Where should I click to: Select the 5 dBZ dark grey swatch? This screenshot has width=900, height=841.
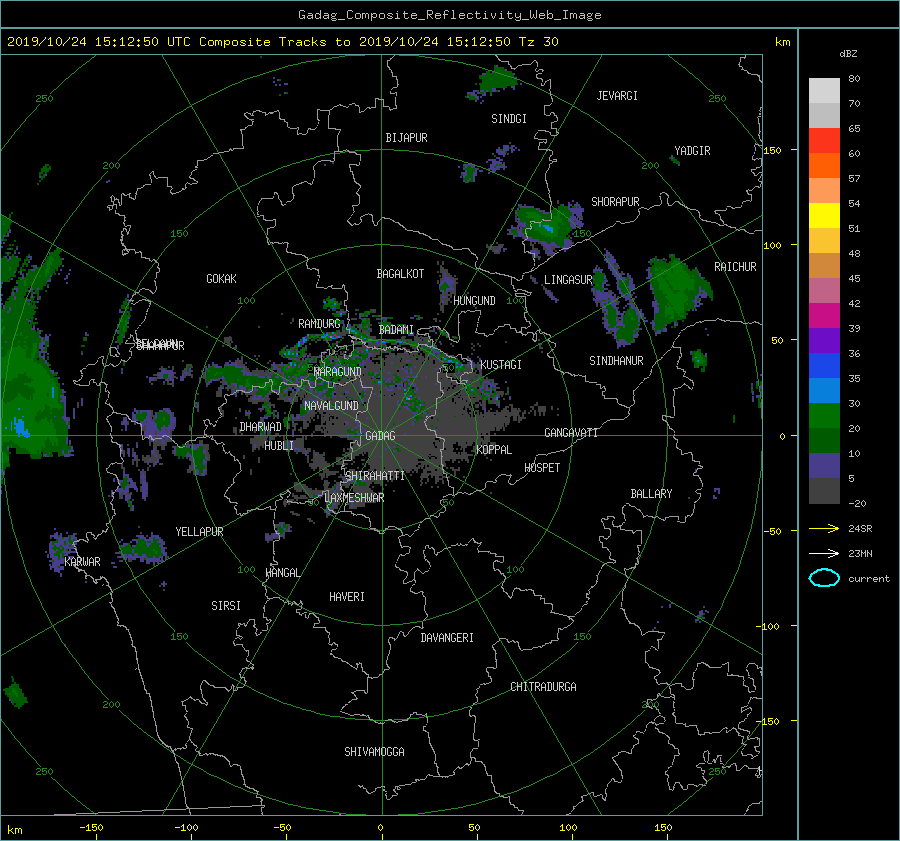pyautogui.click(x=824, y=490)
